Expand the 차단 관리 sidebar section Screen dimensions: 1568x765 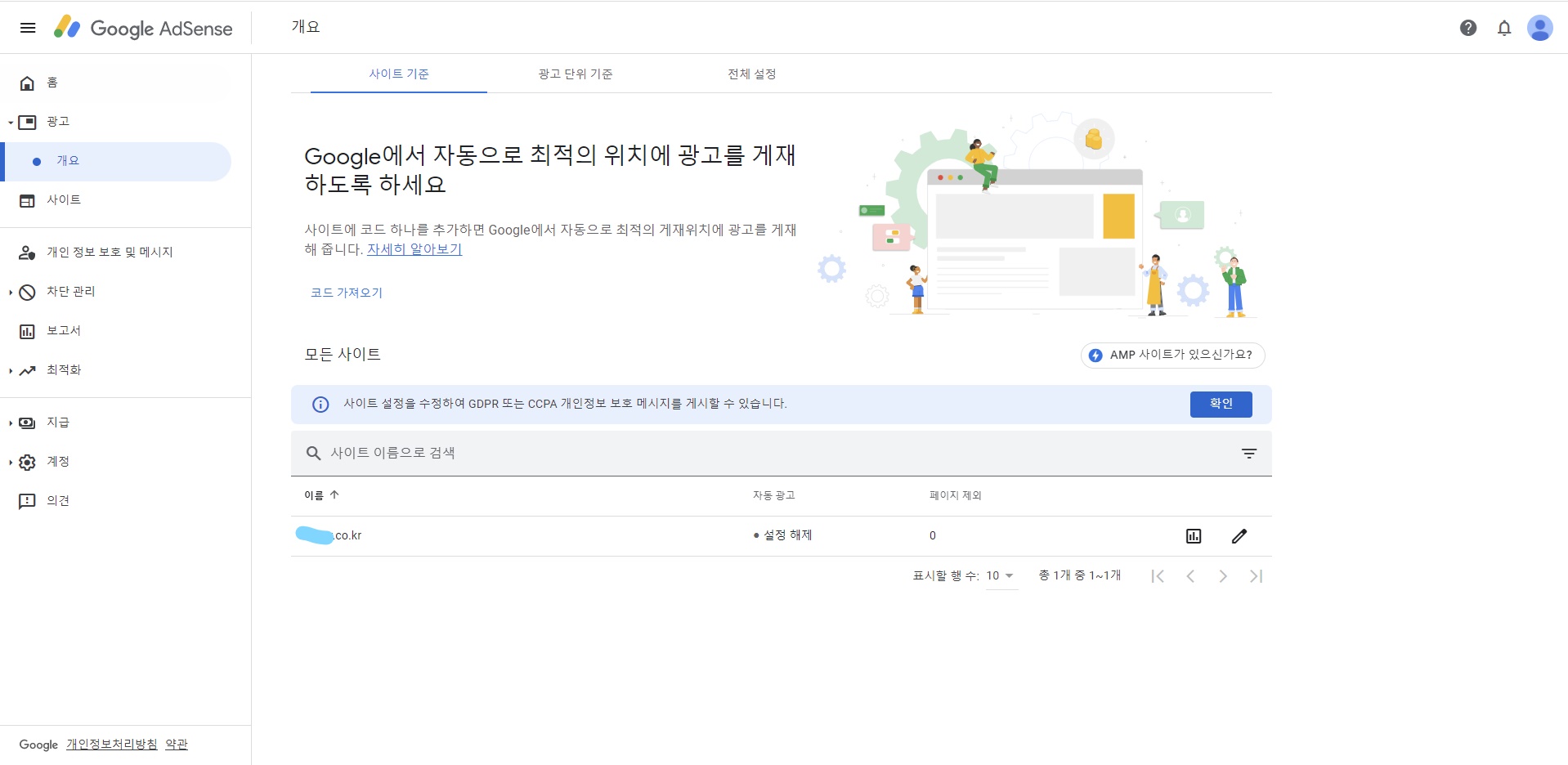(11, 293)
